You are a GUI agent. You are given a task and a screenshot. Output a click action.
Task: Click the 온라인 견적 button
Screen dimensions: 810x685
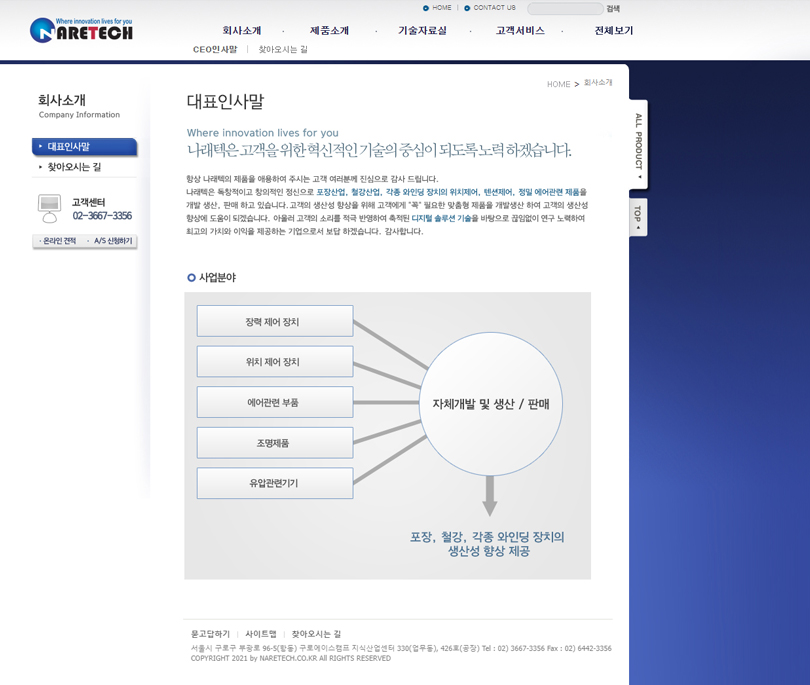[x=58, y=241]
